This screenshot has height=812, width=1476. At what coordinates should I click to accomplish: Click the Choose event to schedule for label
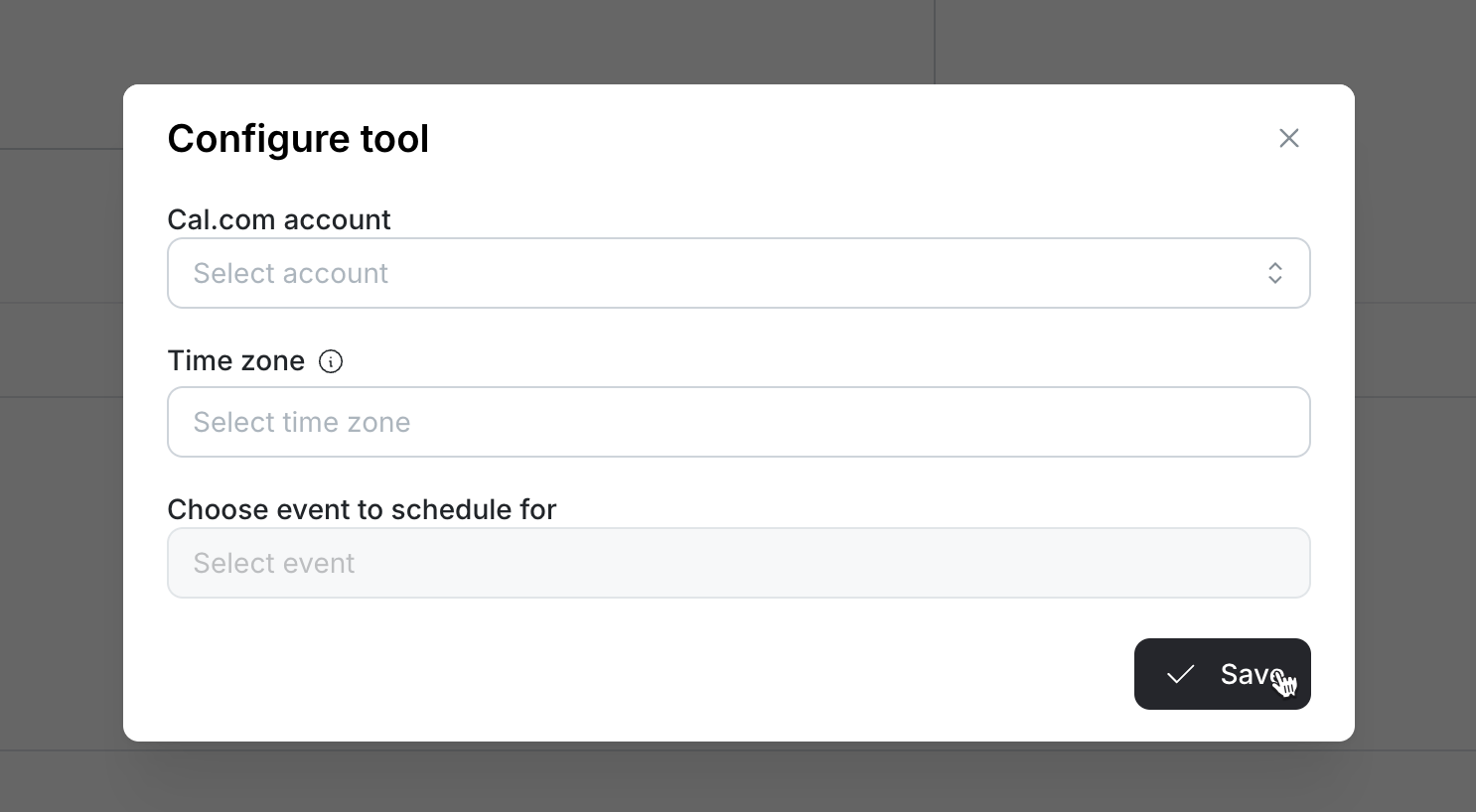click(362, 509)
